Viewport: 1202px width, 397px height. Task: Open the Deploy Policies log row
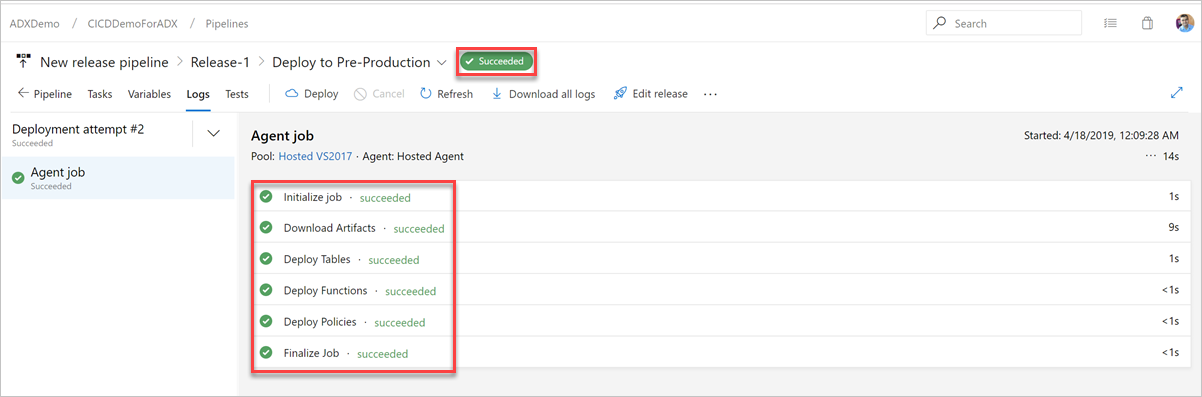coord(720,321)
